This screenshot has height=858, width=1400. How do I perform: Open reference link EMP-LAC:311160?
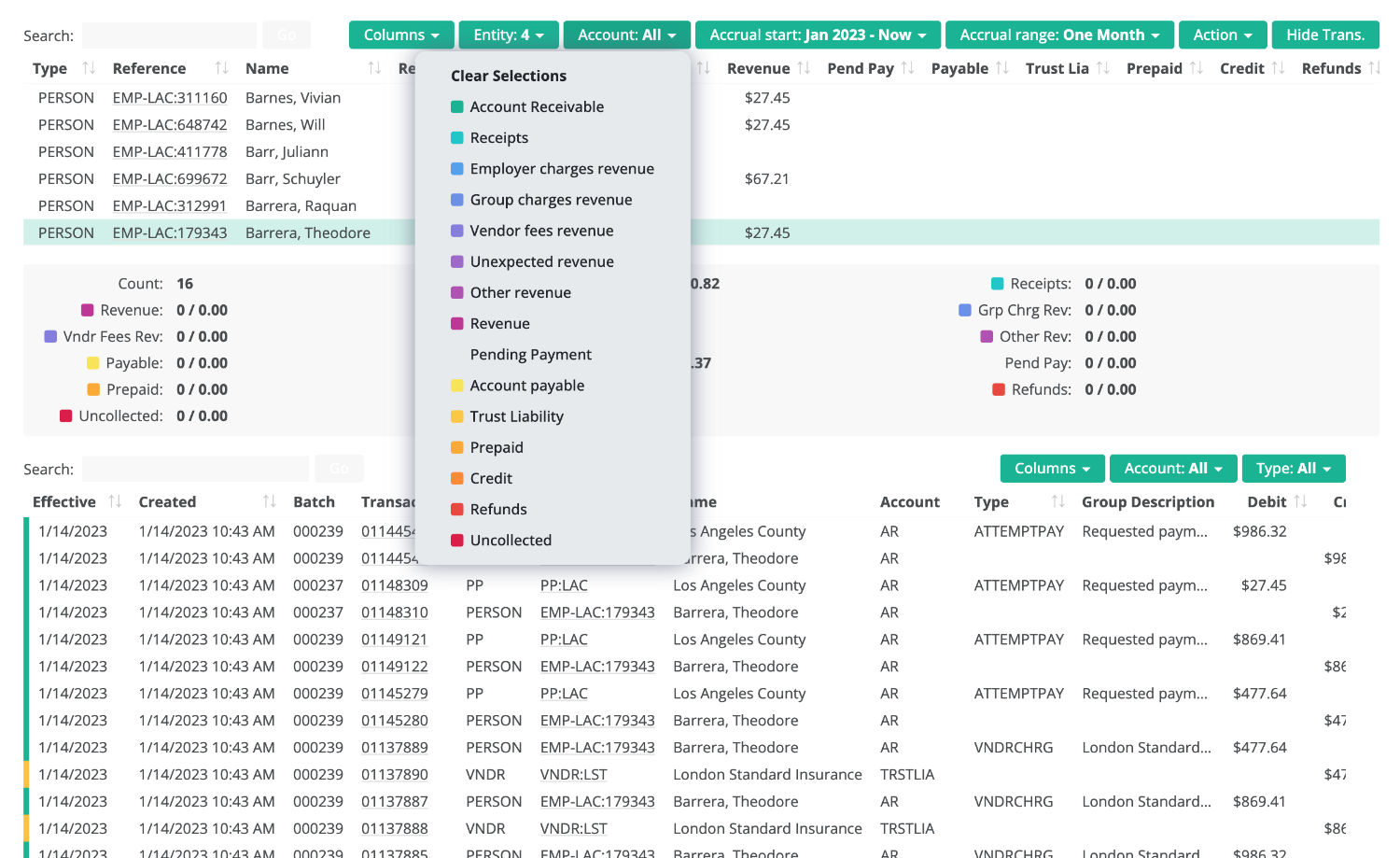170,97
